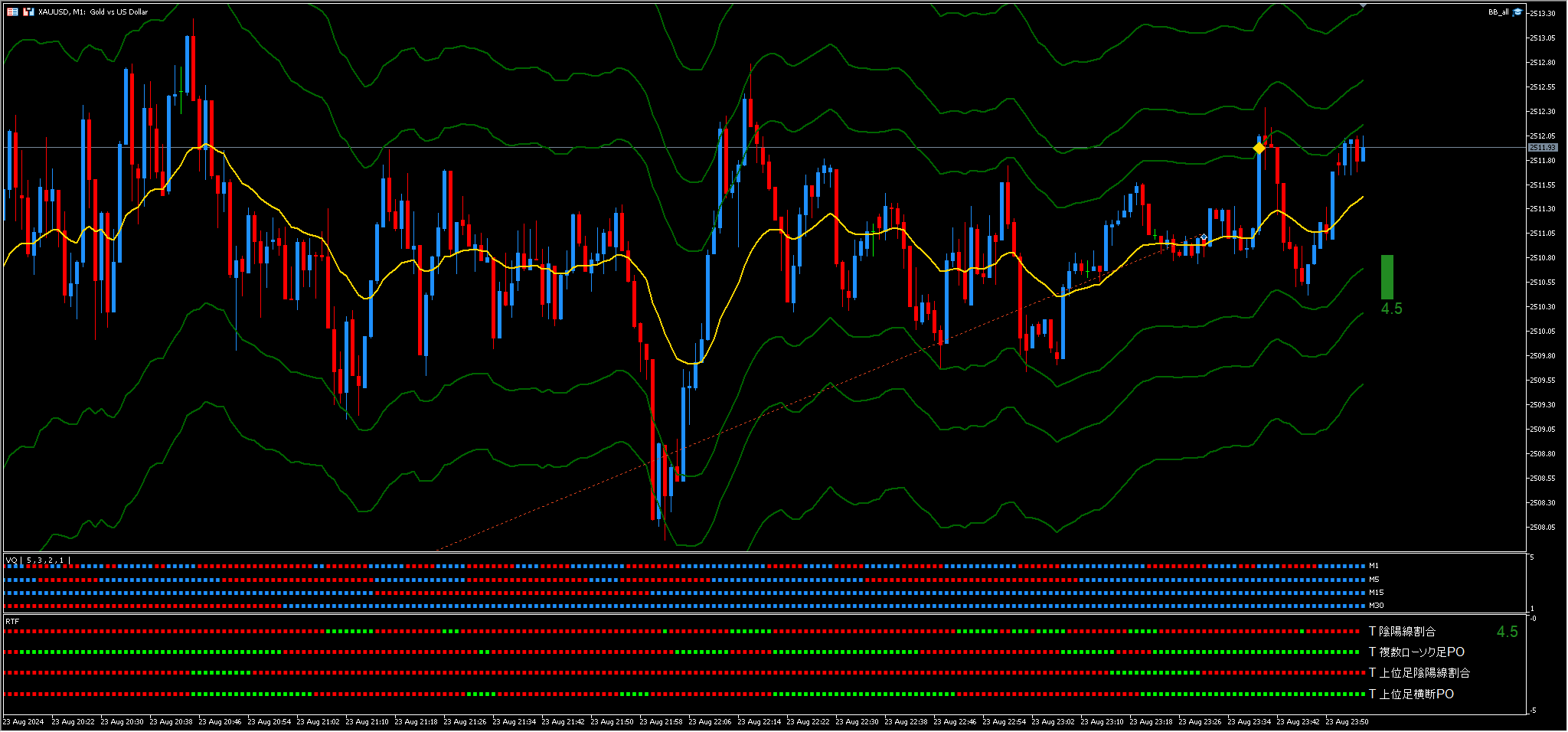Click the BB_all expert advisor cap icon
Image resolution: width=1568 pixels, height=732 pixels.
click(x=1517, y=11)
